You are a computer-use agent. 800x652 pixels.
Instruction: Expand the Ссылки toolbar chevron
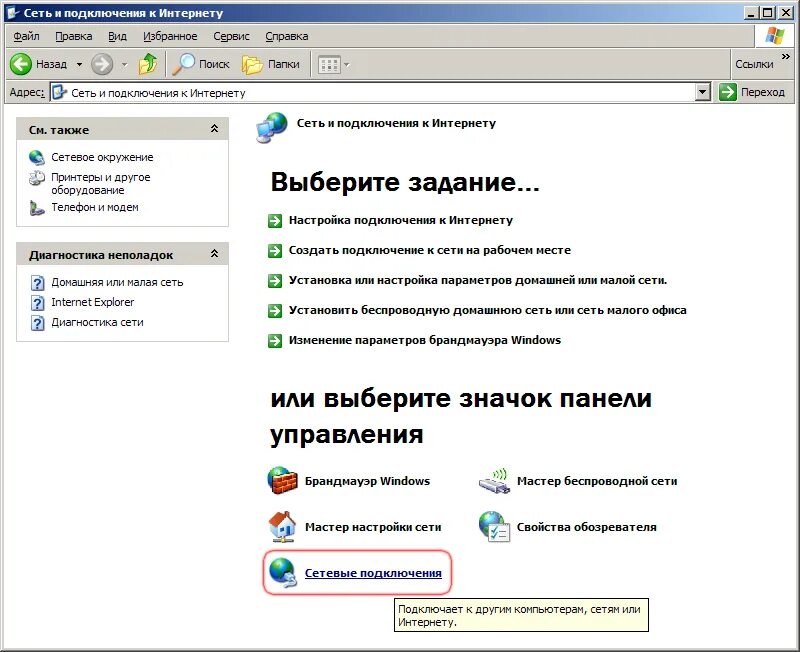(x=786, y=56)
